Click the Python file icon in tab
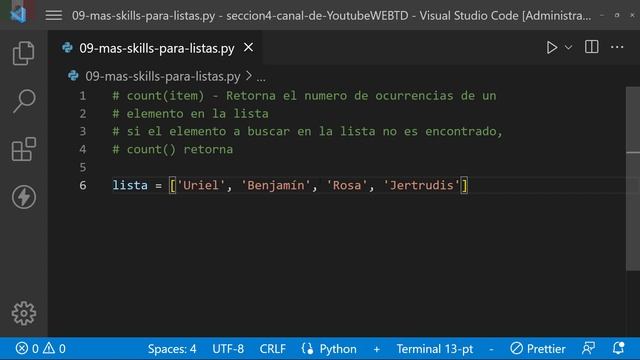The width and height of the screenshot is (640, 360). tap(67, 48)
